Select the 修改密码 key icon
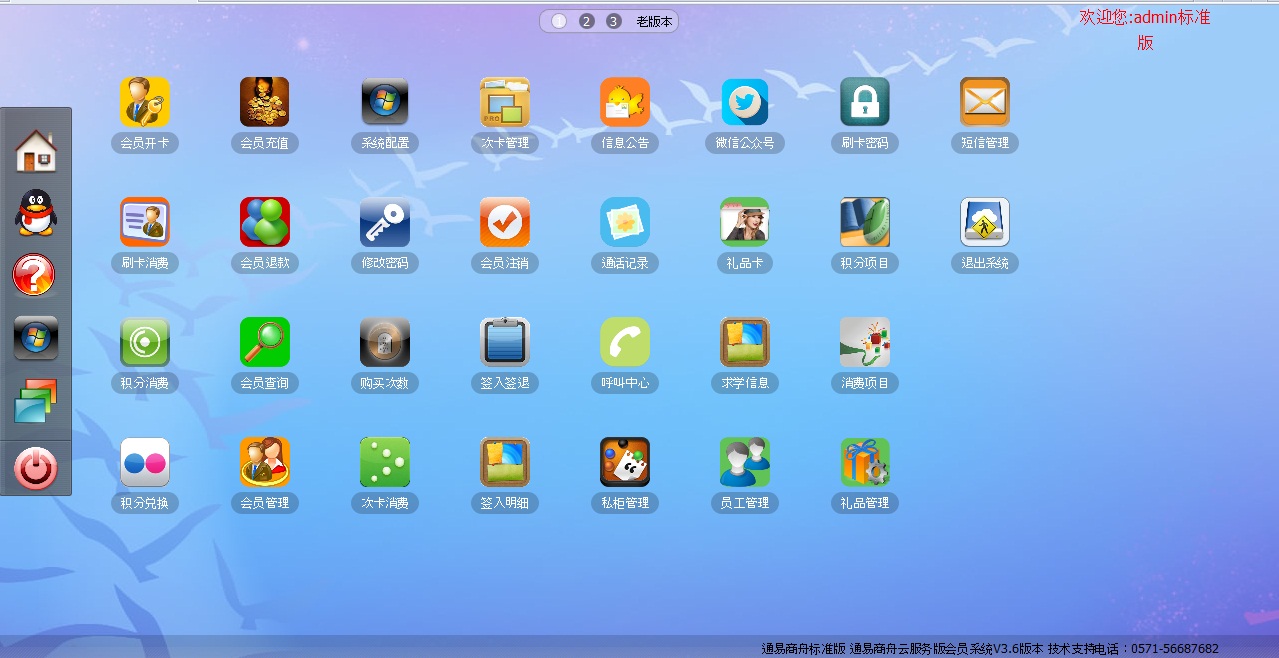 pos(385,222)
